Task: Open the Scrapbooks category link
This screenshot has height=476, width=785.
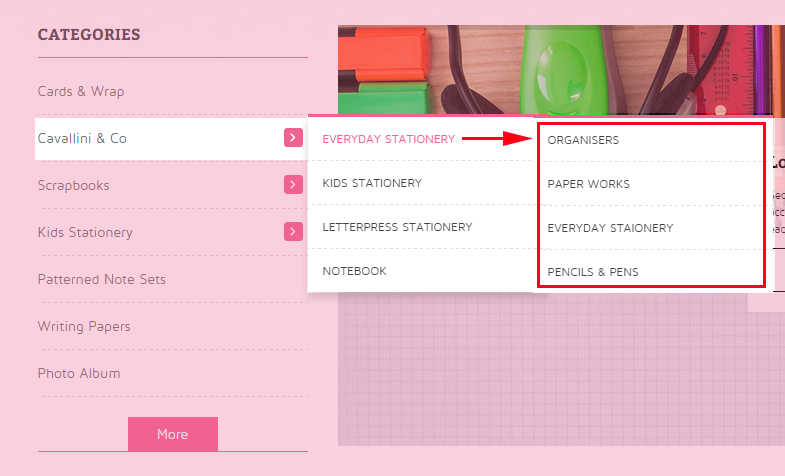Action: (74, 186)
